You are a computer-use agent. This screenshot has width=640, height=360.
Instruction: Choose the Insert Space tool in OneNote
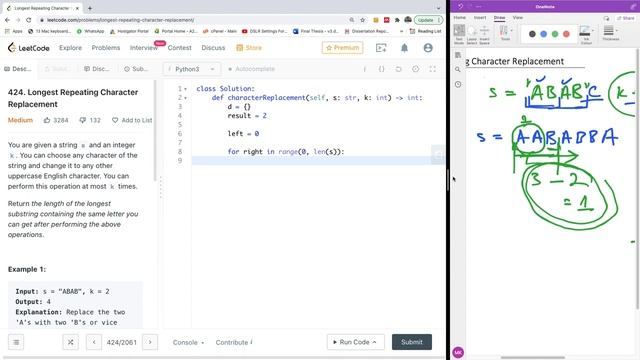click(484, 35)
